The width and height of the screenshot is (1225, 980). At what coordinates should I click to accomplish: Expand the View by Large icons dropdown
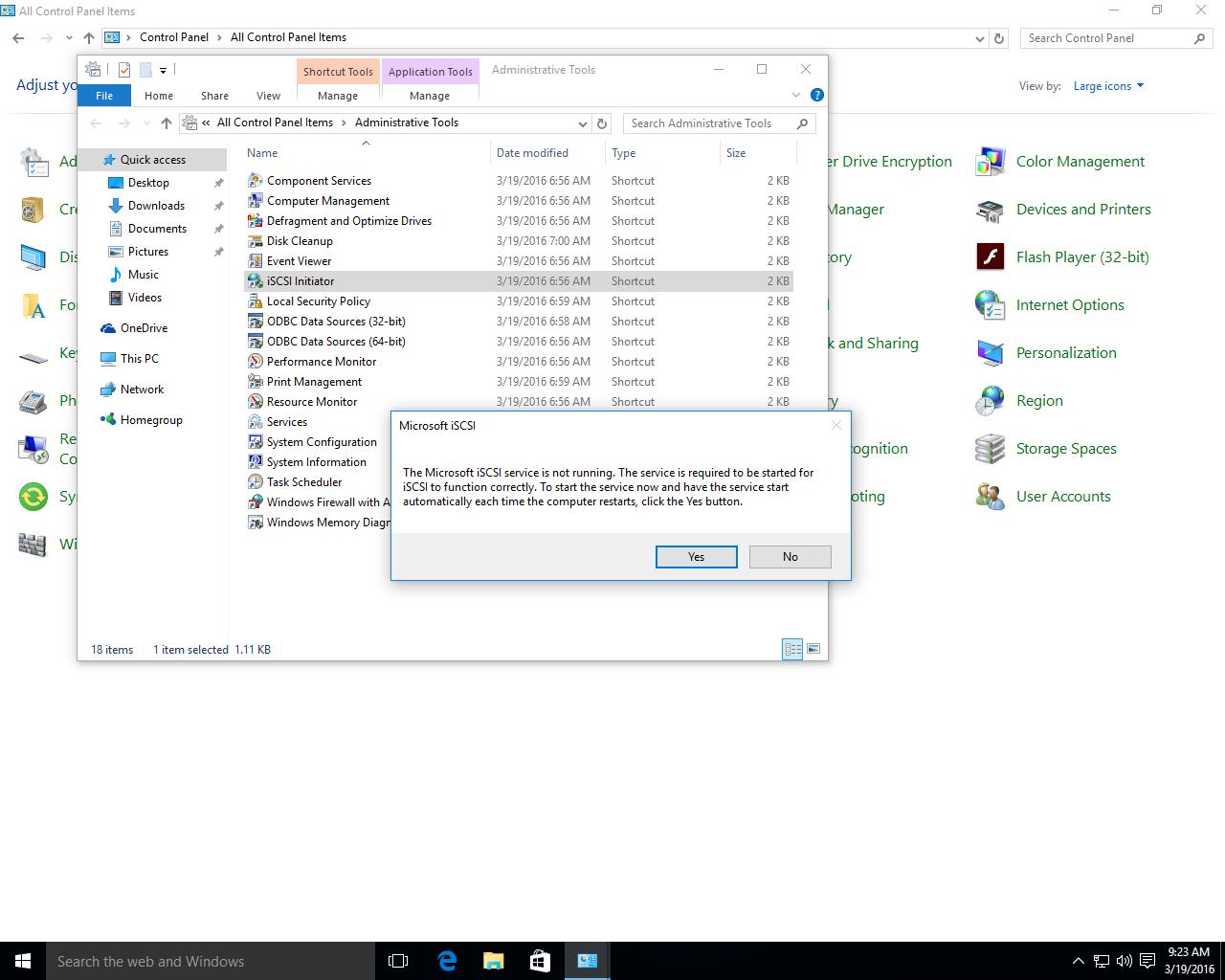tap(1108, 86)
